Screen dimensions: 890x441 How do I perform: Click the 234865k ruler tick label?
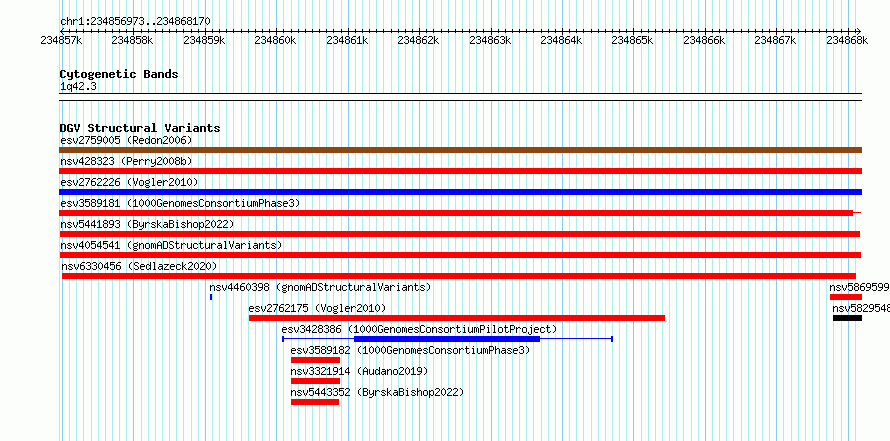pos(632,40)
